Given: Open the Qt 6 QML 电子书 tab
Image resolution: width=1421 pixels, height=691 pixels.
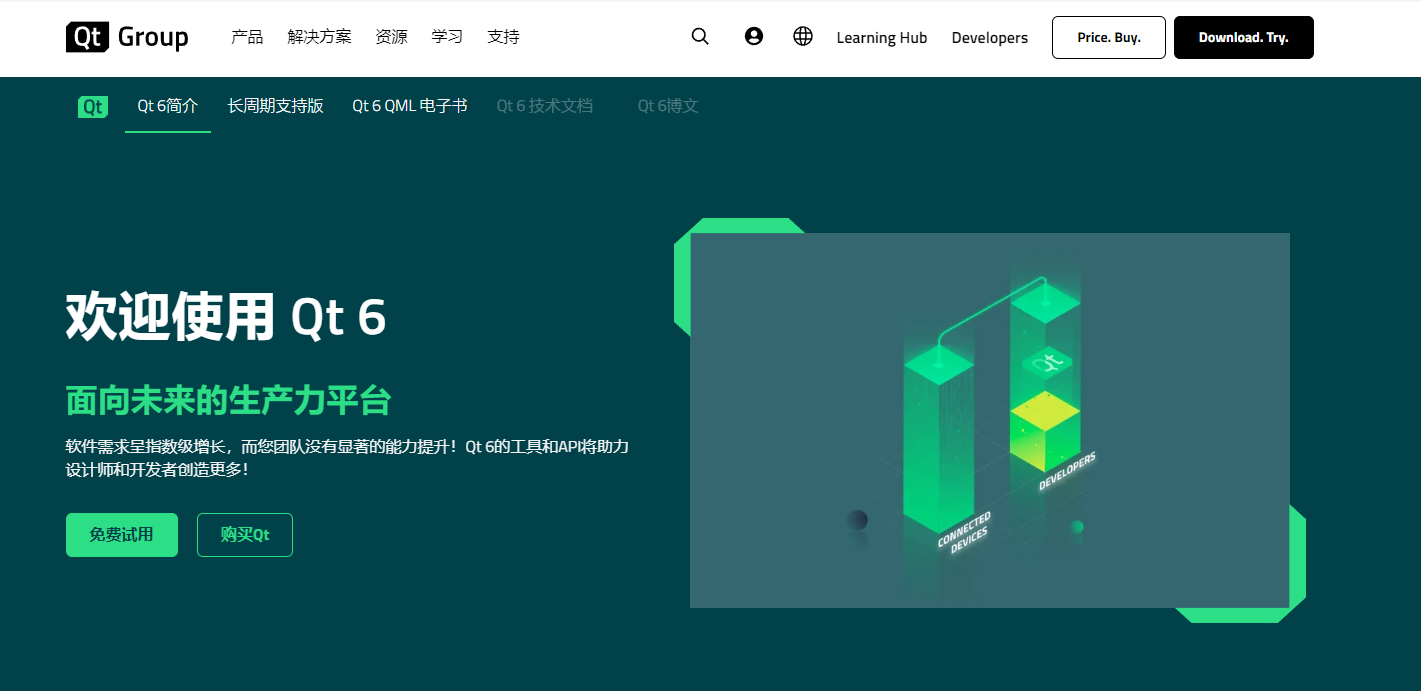Looking at the screenshot, I should [x=410, y=106].
